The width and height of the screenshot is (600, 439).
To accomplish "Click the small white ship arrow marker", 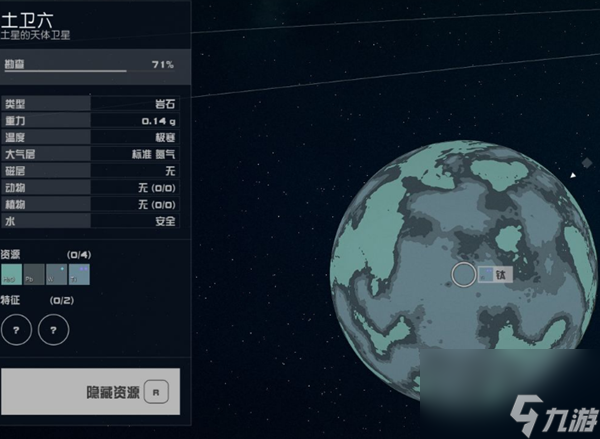I will click(x=573, y=175).
